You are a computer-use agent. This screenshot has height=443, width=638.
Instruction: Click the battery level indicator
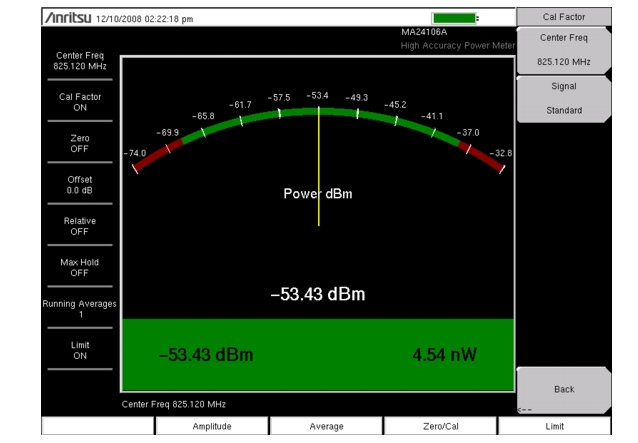point(455,18)
